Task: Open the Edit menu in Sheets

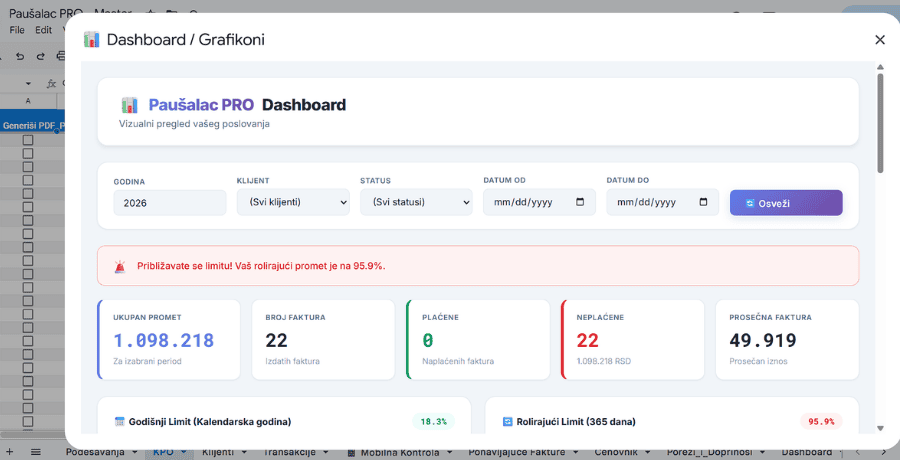Action: (43, 30)
